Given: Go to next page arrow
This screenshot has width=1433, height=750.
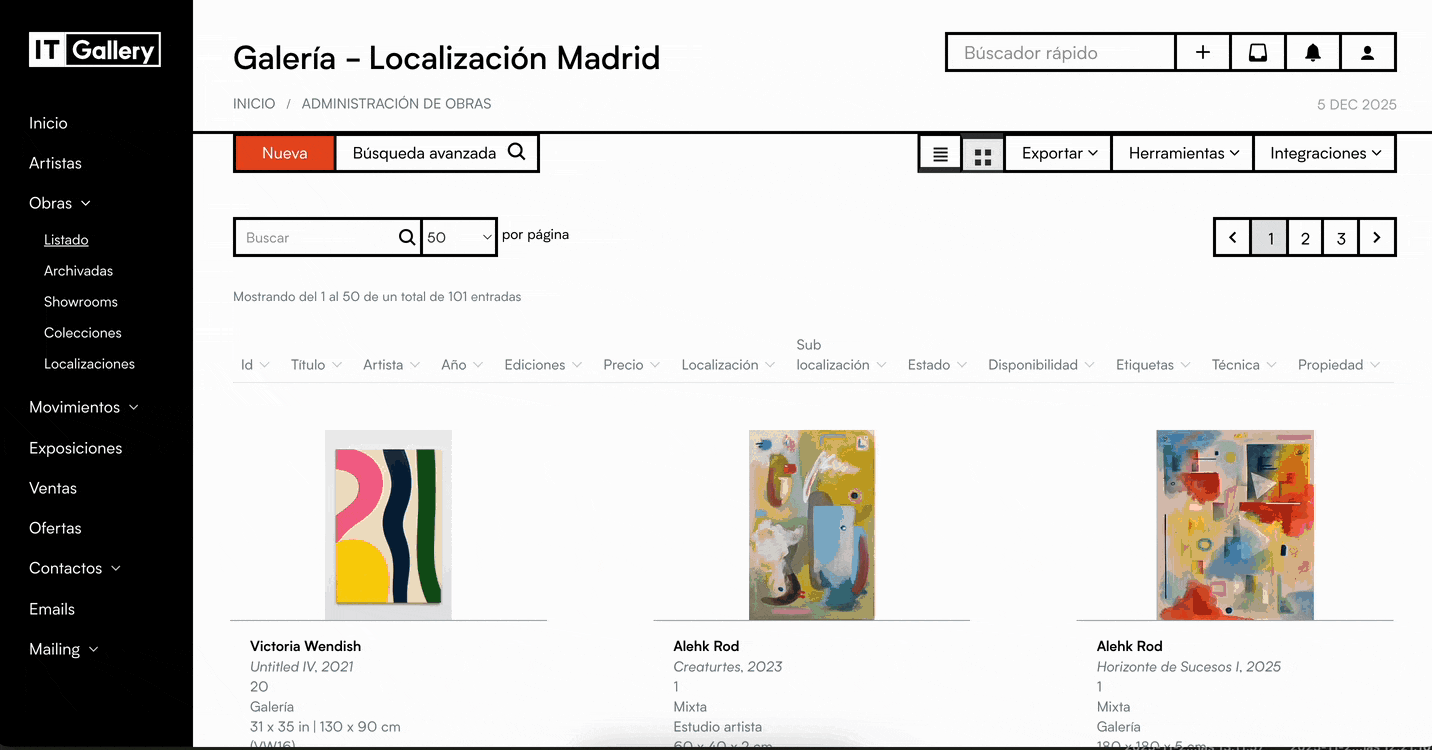Looking at the screenshot, I should point(1377,238).
